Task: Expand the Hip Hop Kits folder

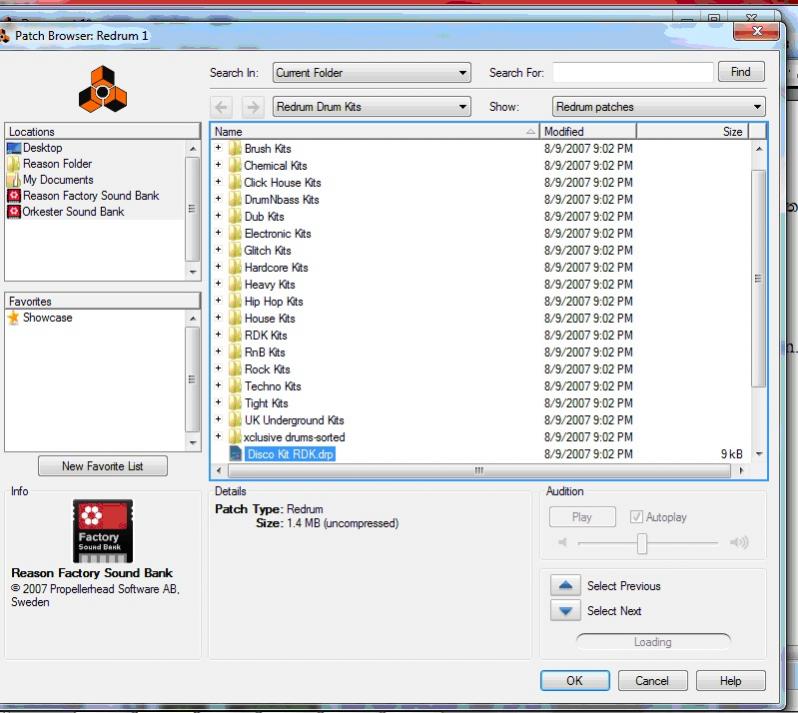Action: pos(218,300)
